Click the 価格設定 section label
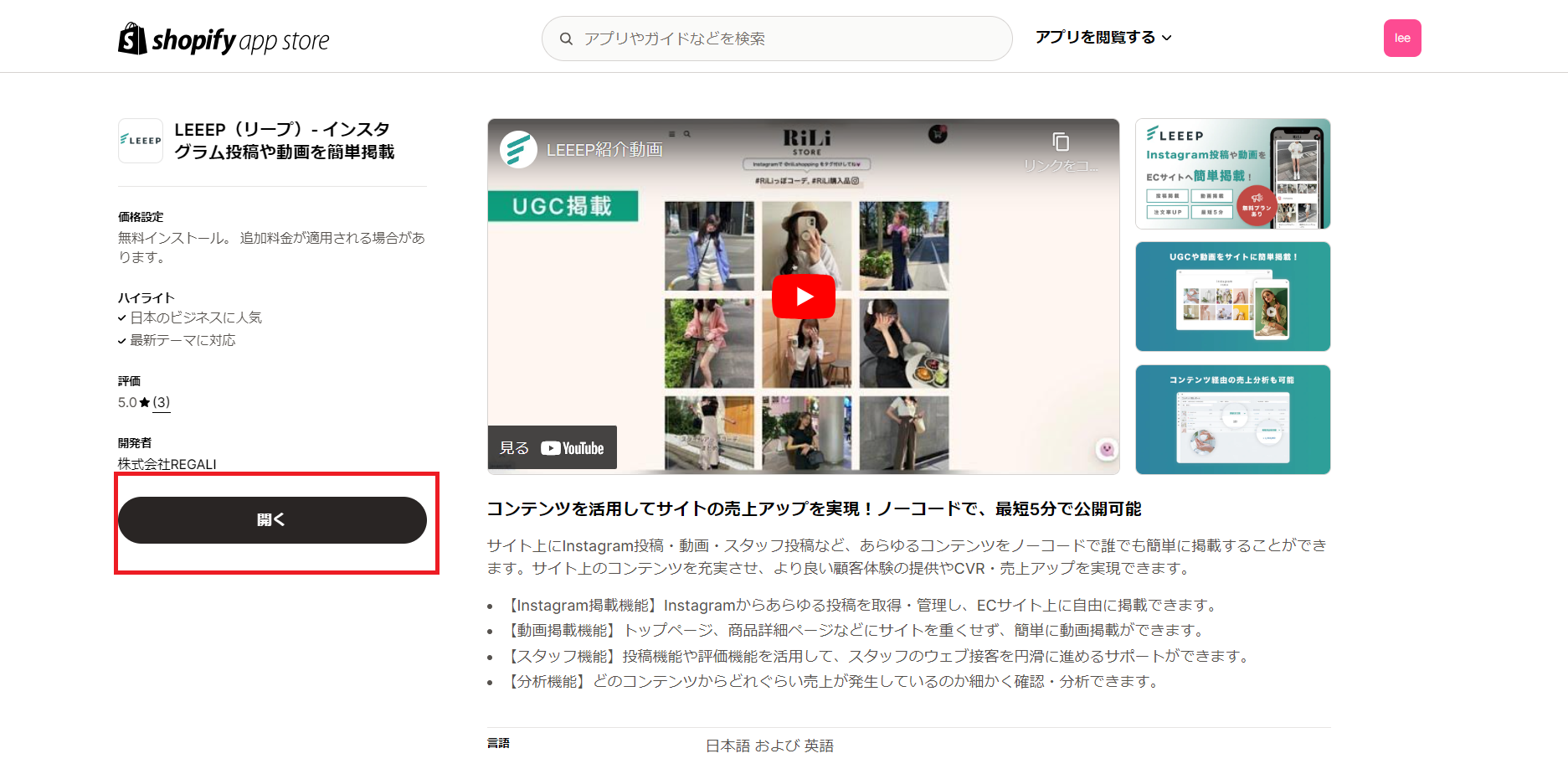This screenshot has width=1568, height=769. (x=141, y=217)
